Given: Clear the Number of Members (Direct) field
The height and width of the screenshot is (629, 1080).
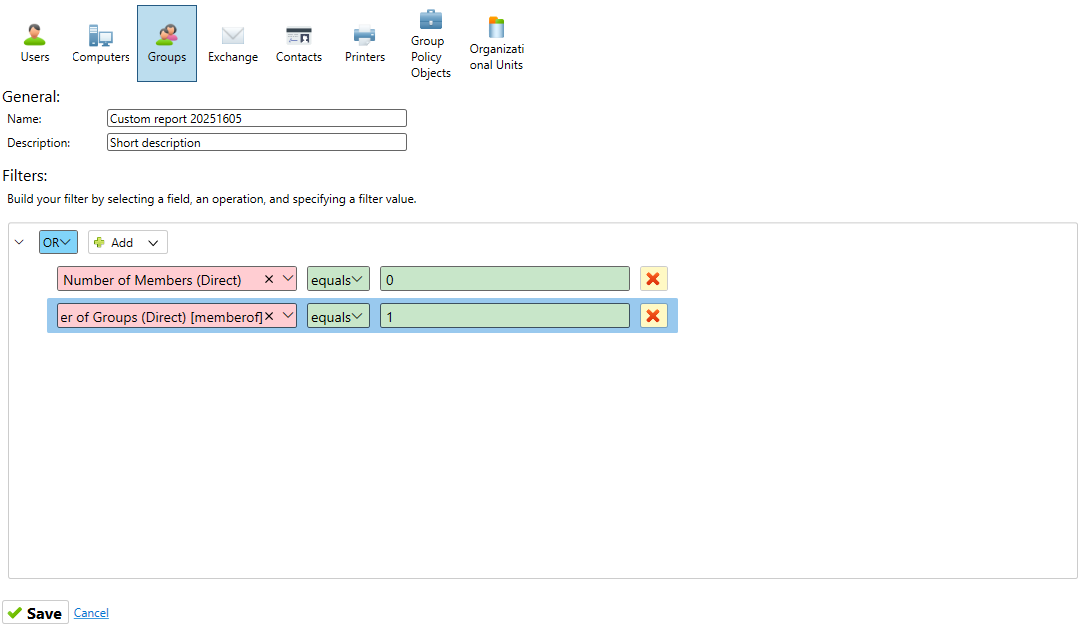Looking at the screenshot, I should tap(269, 279).
